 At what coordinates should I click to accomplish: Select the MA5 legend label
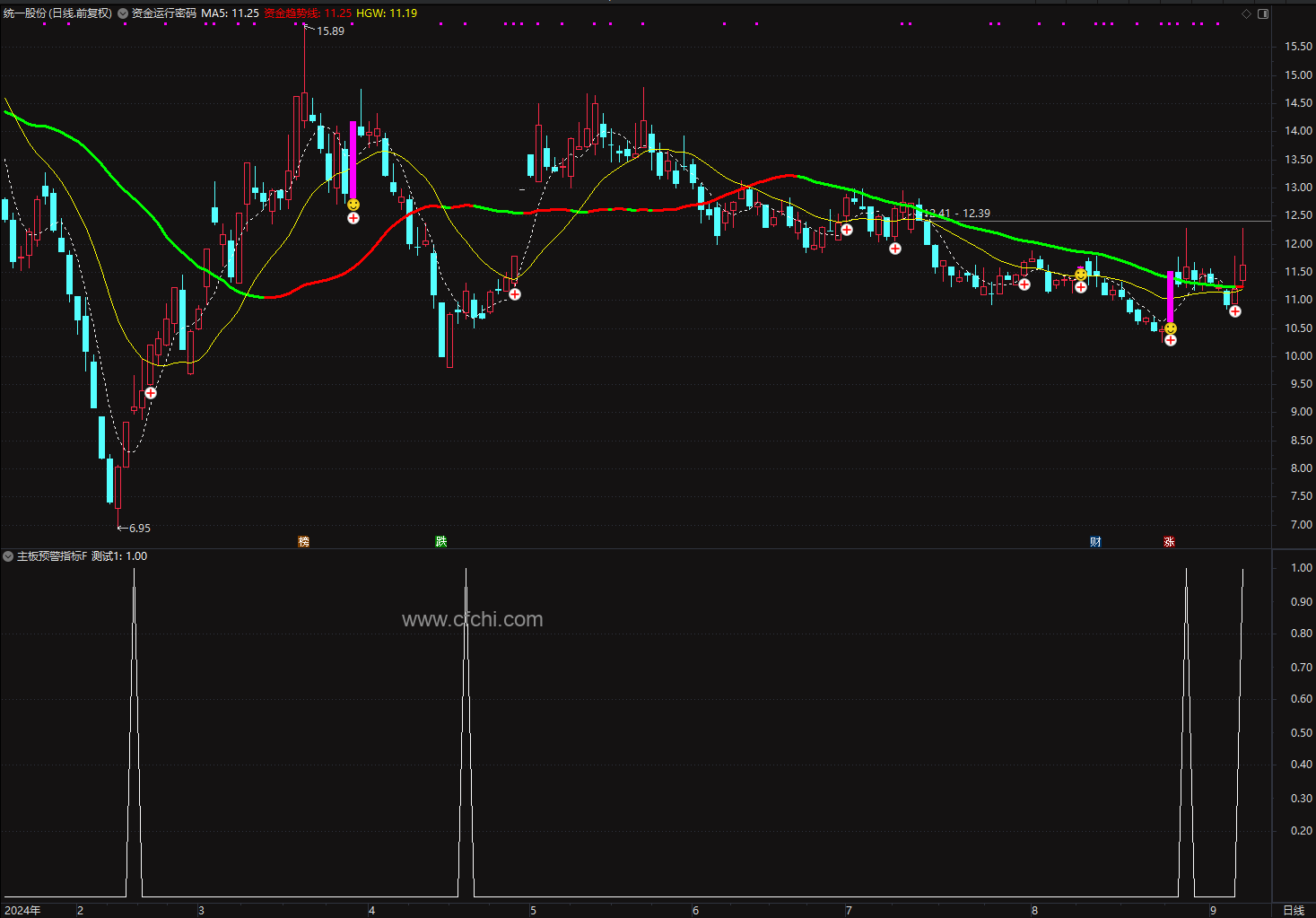pyautogui.click(x=230, y=13)
